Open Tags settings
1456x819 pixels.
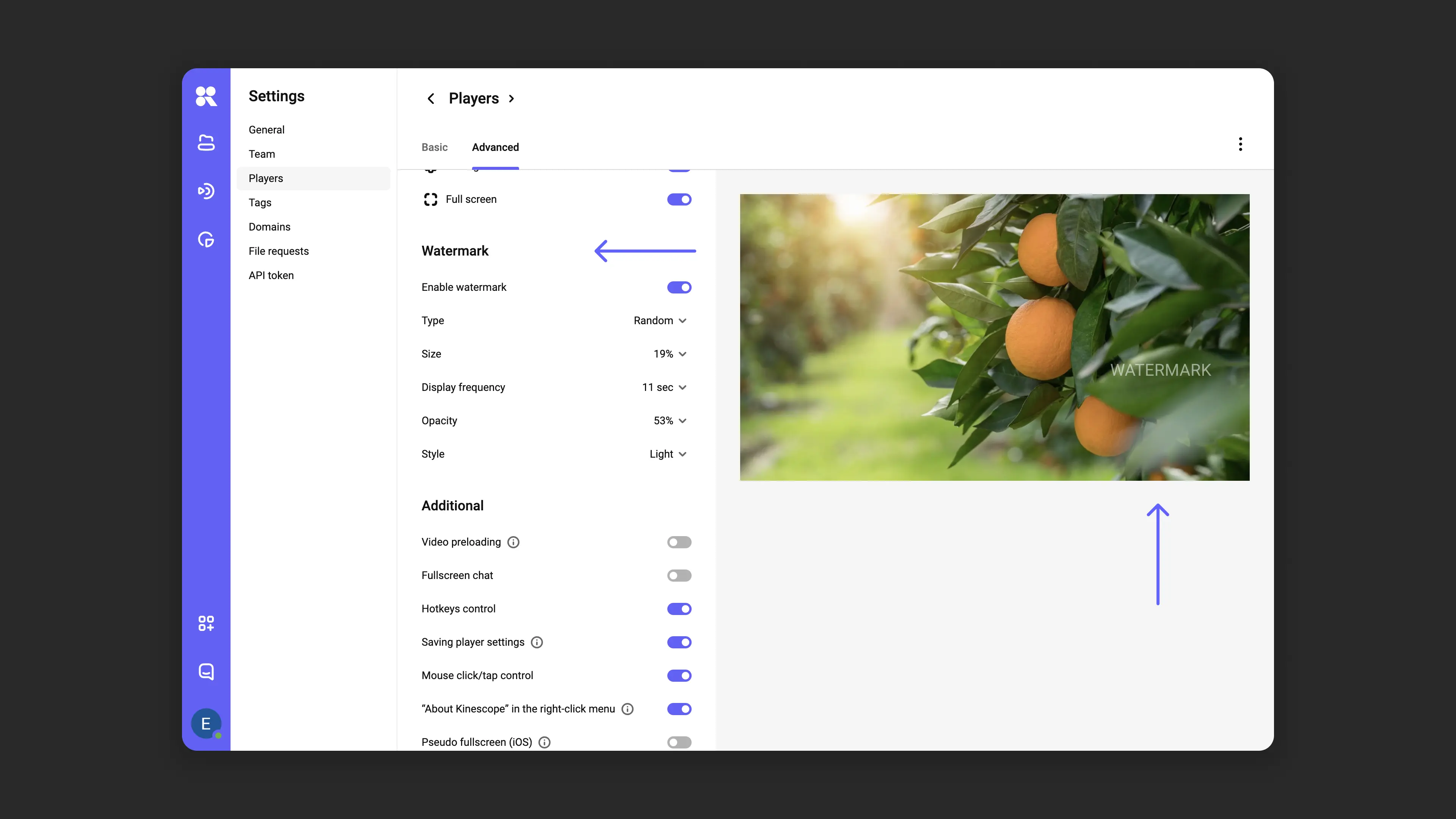point(313,203)
